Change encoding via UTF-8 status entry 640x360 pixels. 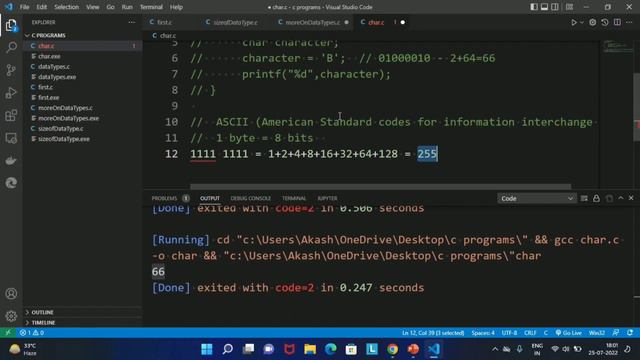(x=509, y=333)
